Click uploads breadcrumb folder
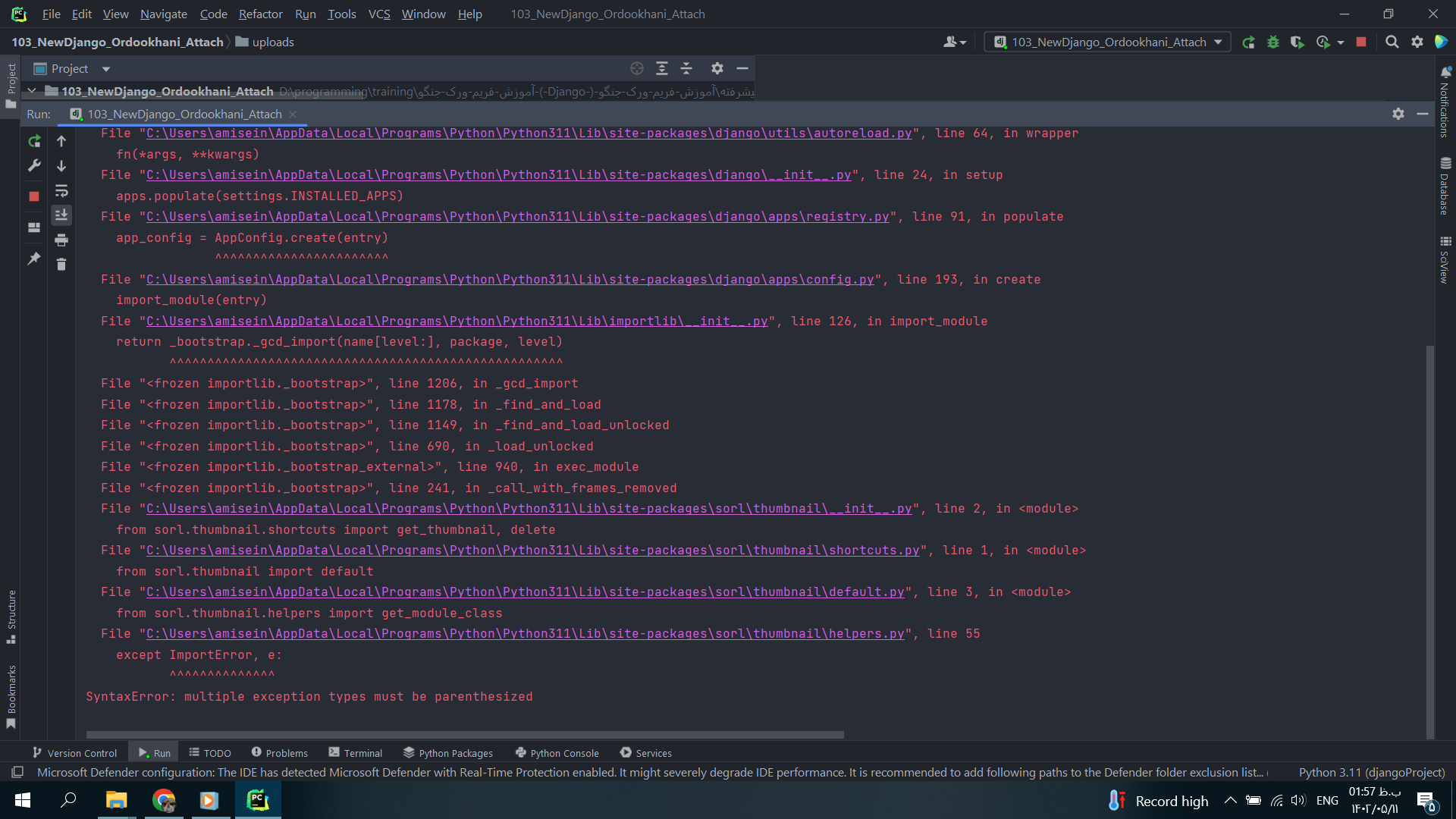Image resolution: width=1456 pixels, height=819 pixels. pyautogui.click(x=265, y=42)
